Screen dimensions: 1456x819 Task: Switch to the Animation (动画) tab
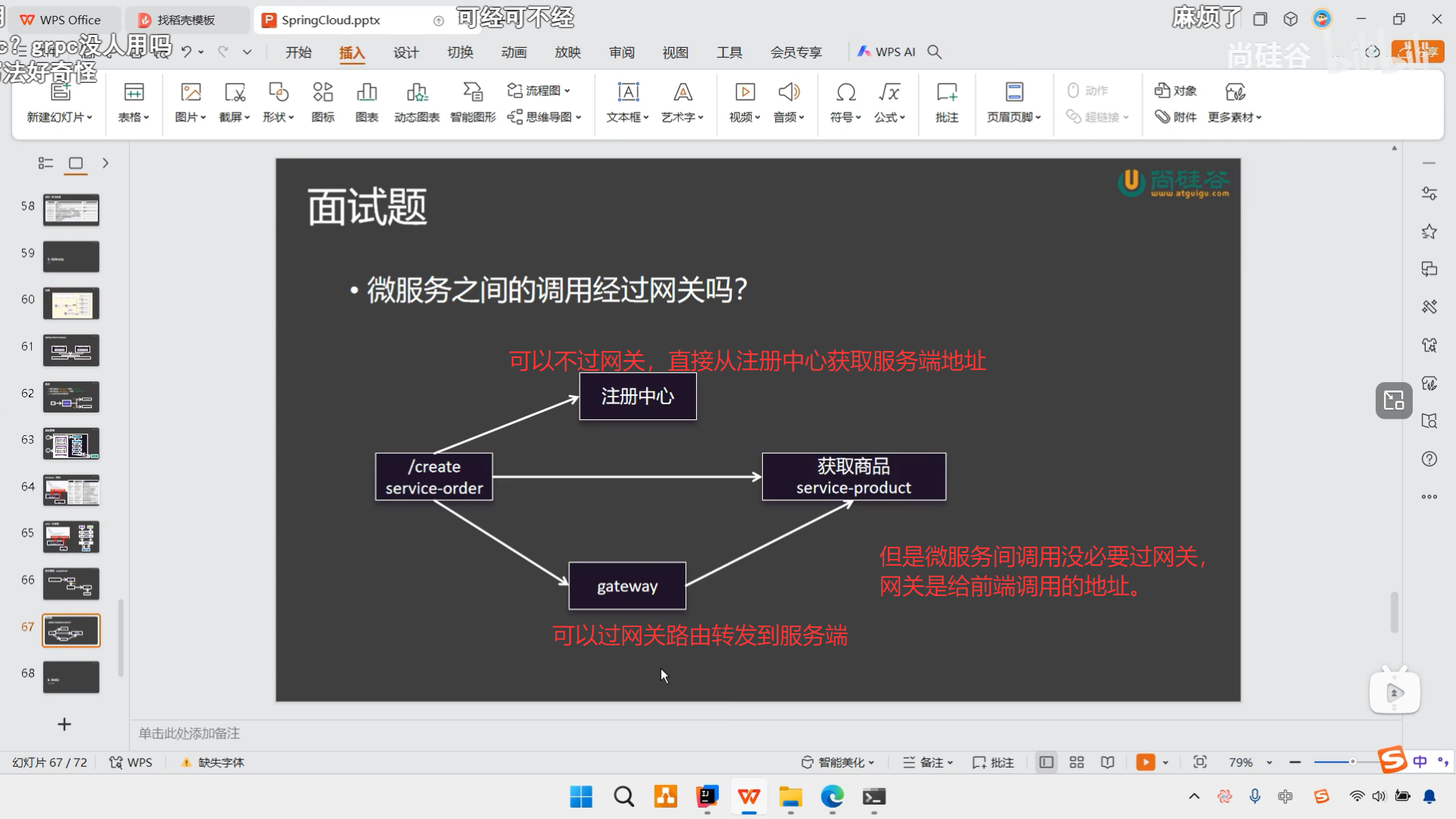pyautogui.click(x=513, y=52)
